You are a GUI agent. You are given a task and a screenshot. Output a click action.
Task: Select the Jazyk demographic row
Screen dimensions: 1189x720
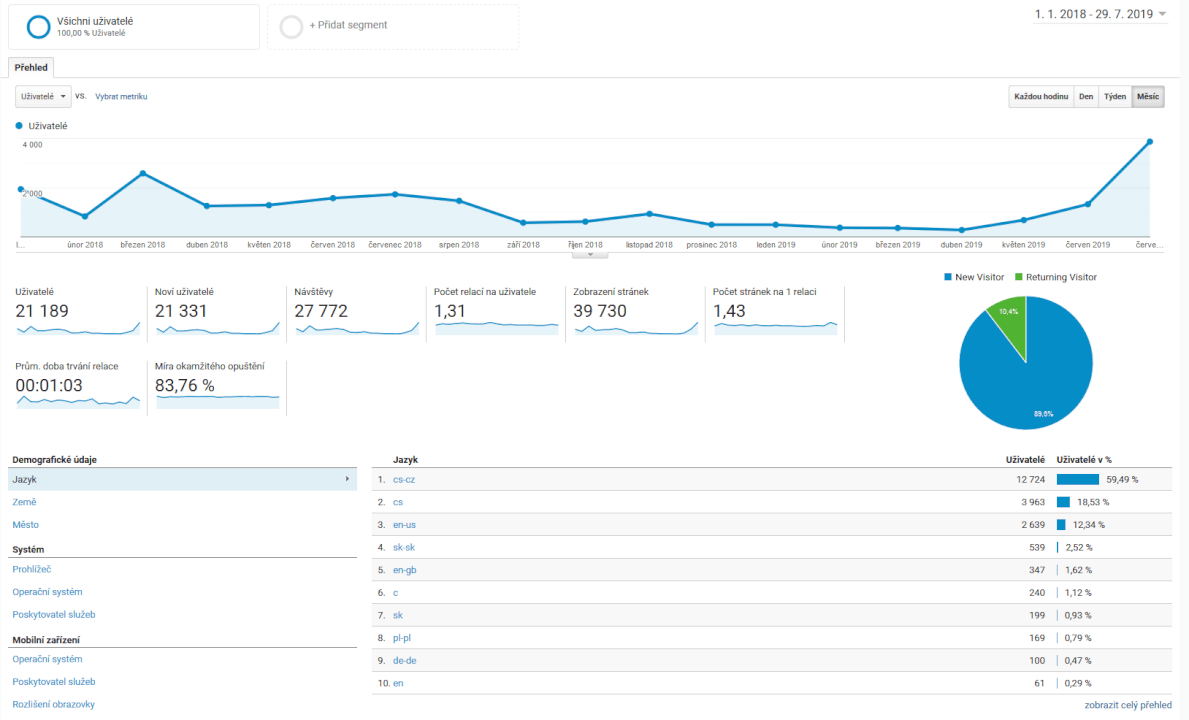(181, 480)
